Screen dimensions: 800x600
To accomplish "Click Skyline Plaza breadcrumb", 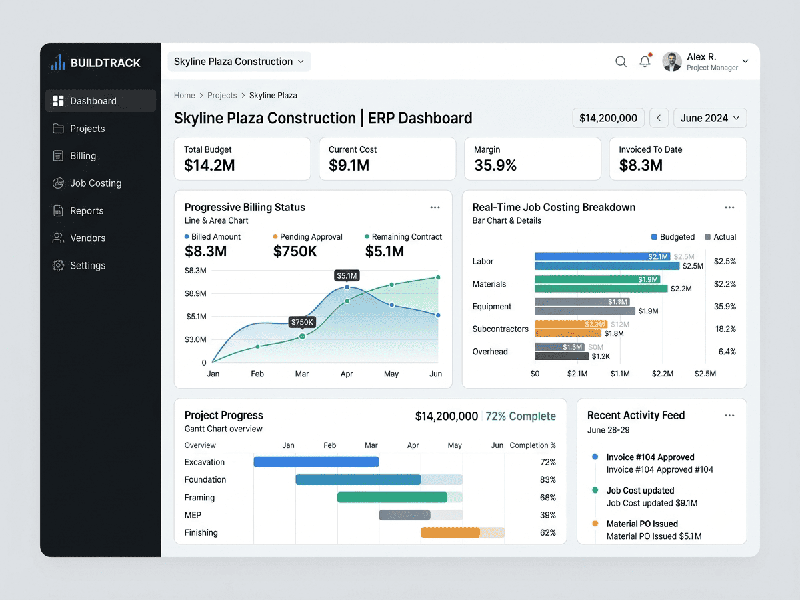I will [x=273, y=95].
